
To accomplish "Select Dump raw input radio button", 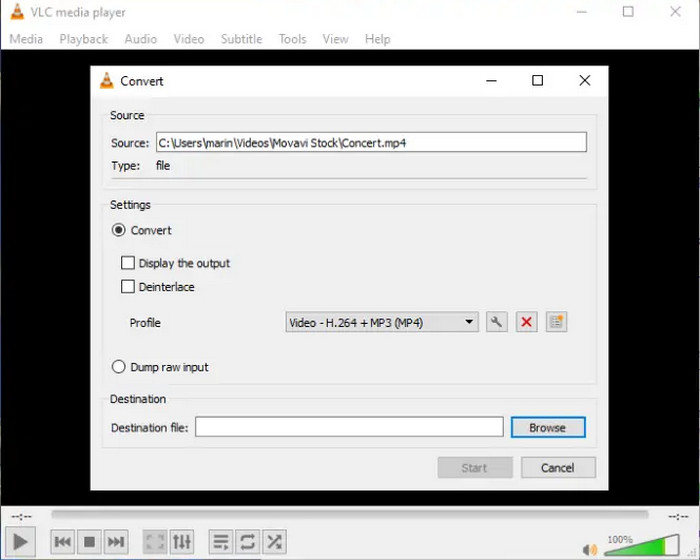I will (118, 367).
